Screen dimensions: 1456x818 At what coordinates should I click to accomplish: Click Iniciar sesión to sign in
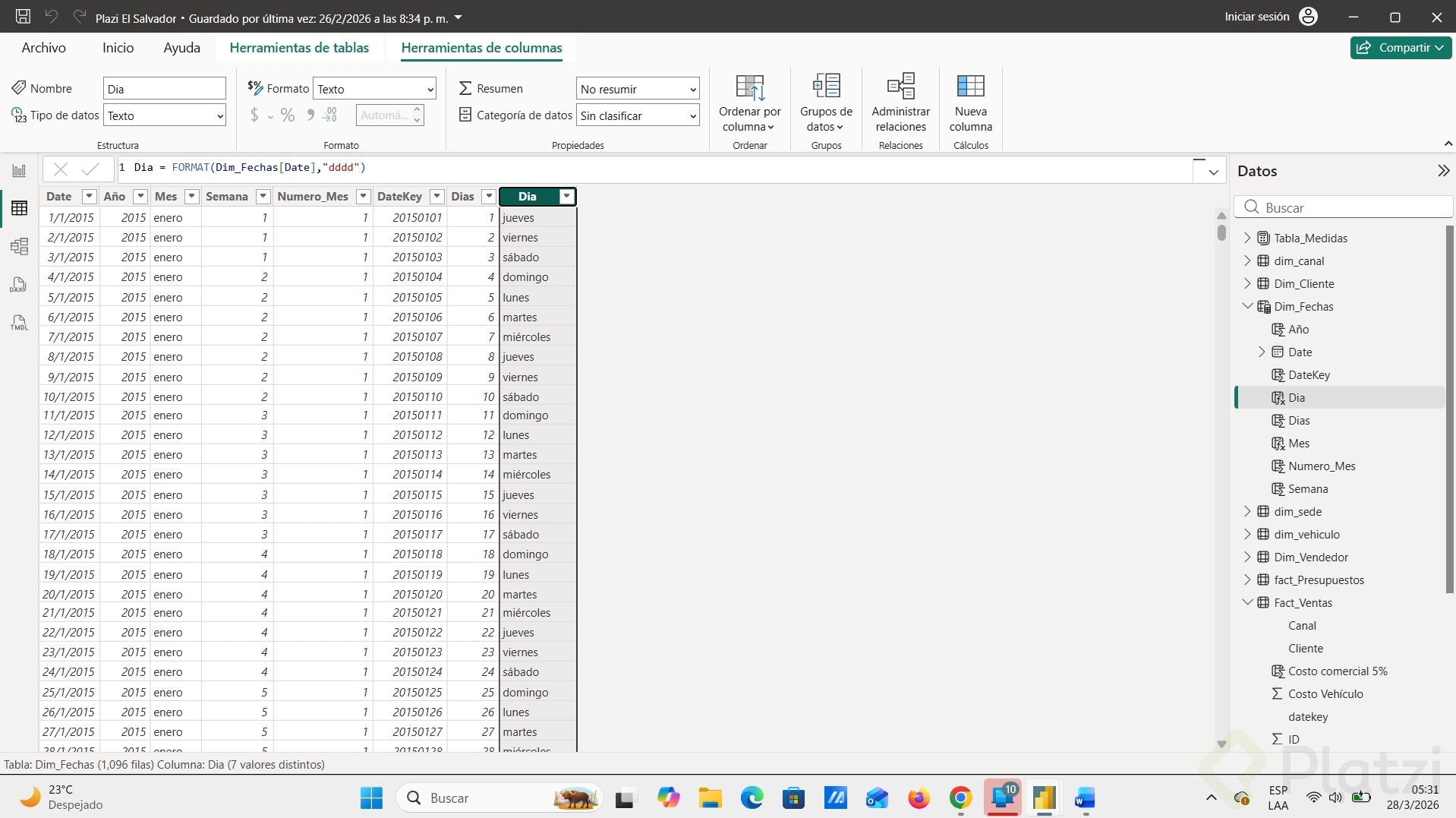(1256, 17)
